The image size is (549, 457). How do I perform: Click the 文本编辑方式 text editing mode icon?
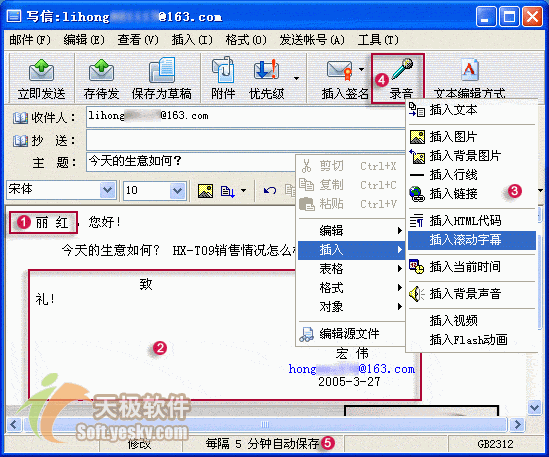coord(470,69)
